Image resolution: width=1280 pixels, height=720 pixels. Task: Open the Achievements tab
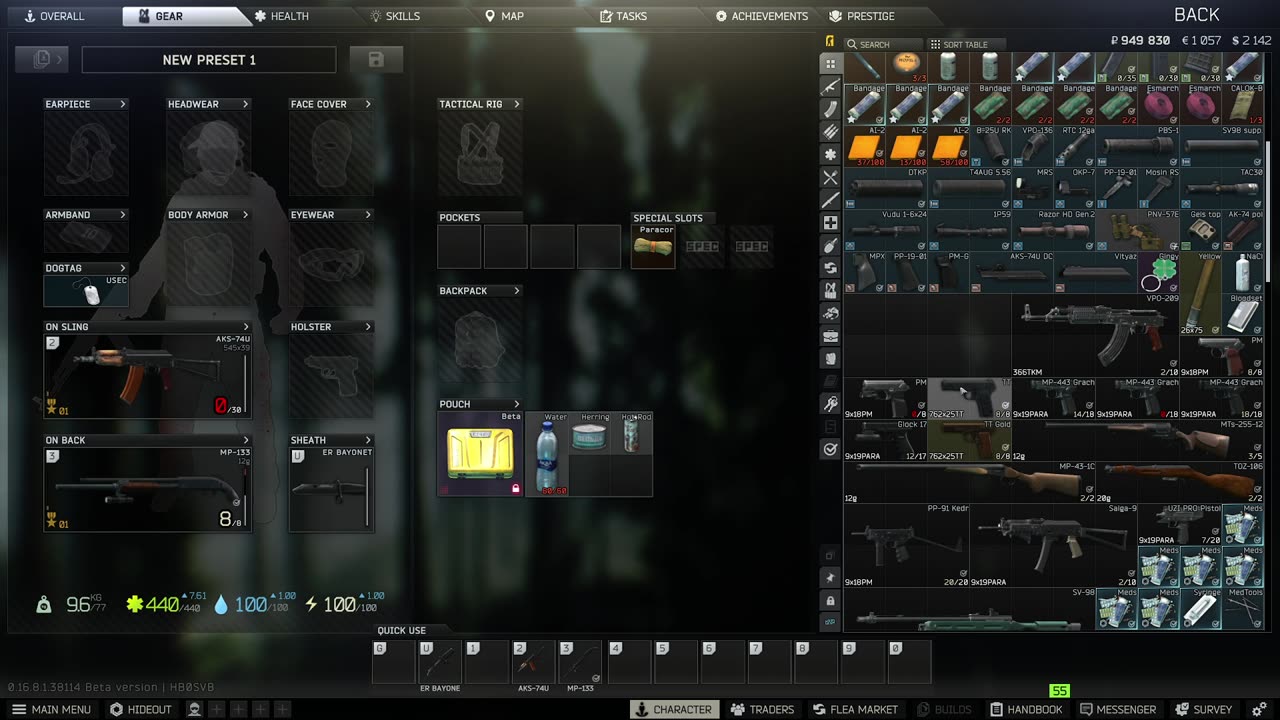pyautogui.click(x=762, y=16)
